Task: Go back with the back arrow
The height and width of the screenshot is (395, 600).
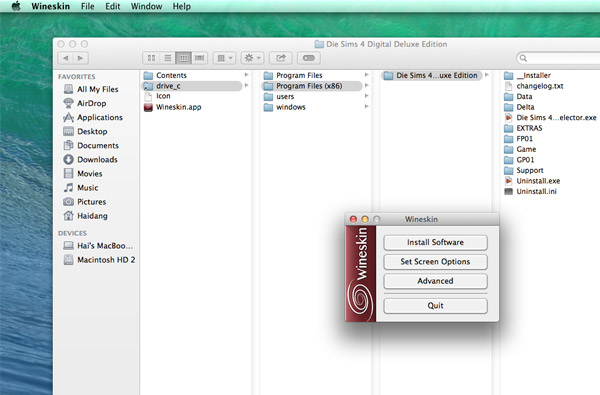Action: point(65,58)
